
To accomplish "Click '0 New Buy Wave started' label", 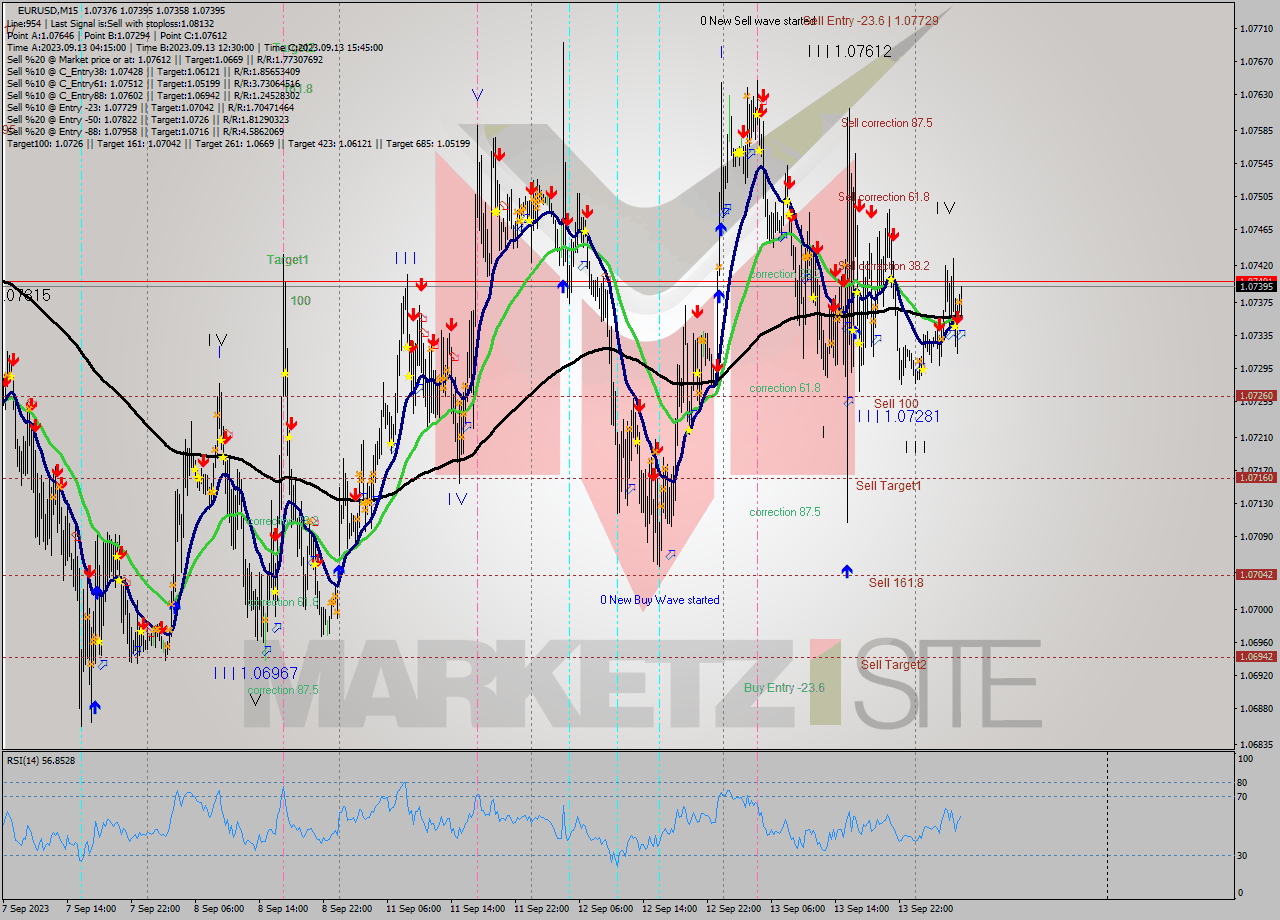I will point(660,600).
